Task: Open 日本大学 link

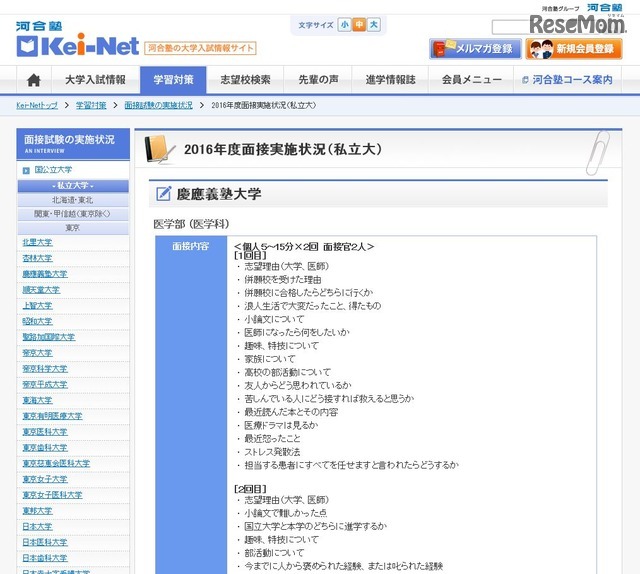Action: (x=37, y=527)
